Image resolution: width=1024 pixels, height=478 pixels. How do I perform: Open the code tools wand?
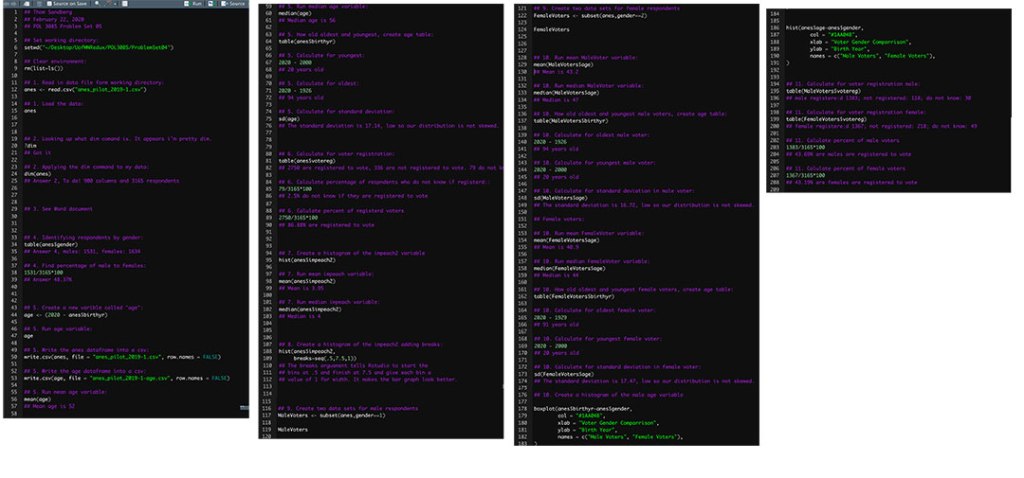point(108,3)
